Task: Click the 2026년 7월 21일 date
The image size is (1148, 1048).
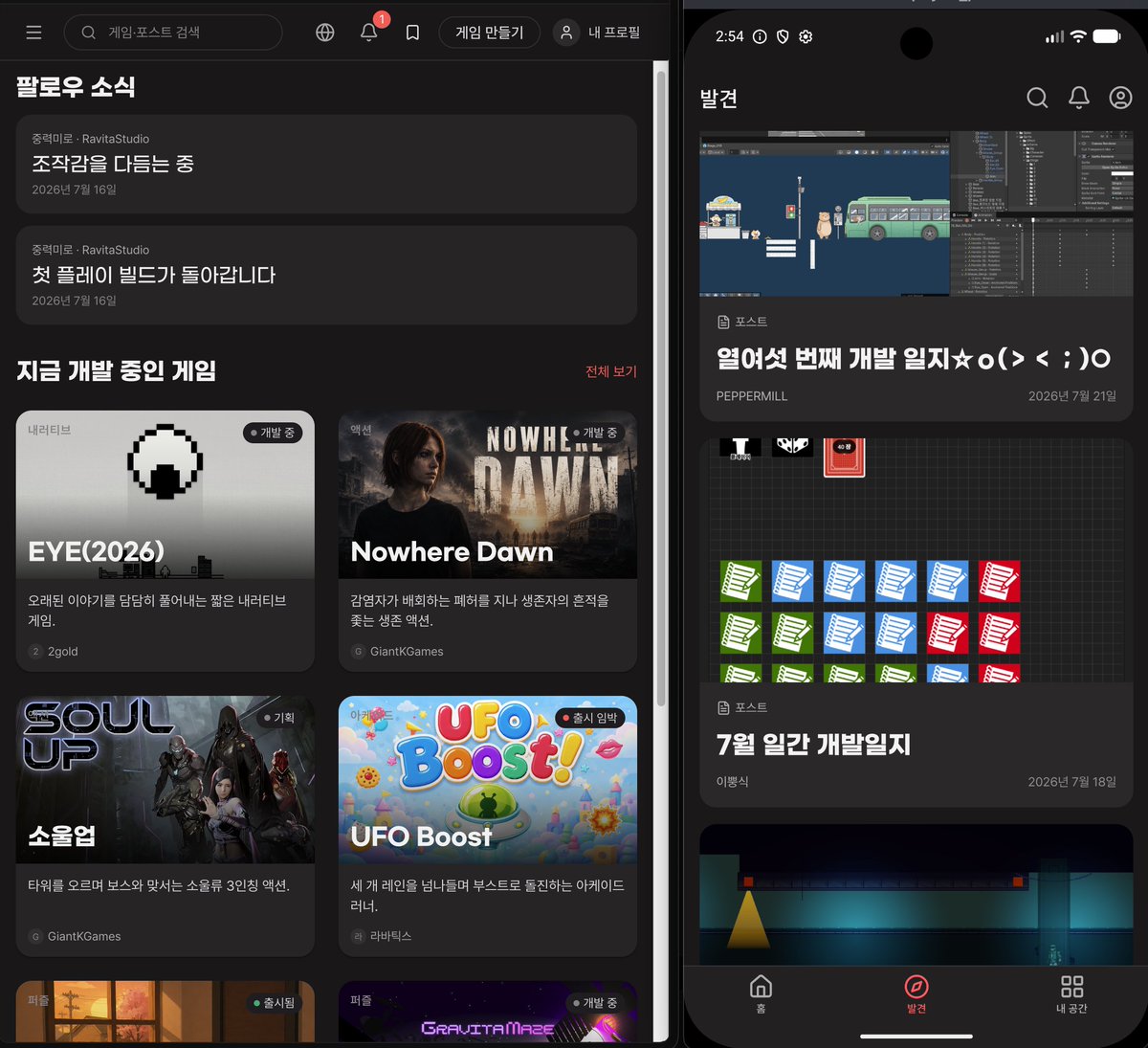Action: [x=1072, y=396]
